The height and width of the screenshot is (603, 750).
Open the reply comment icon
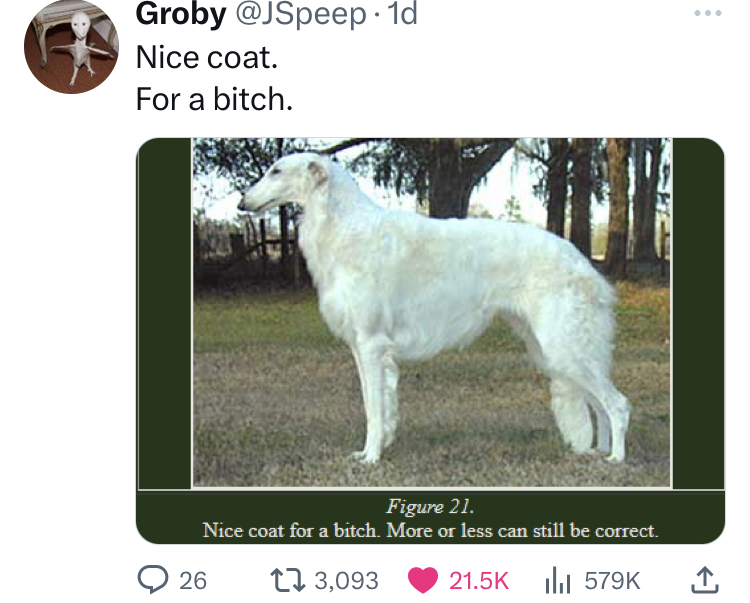pos(153,580)
